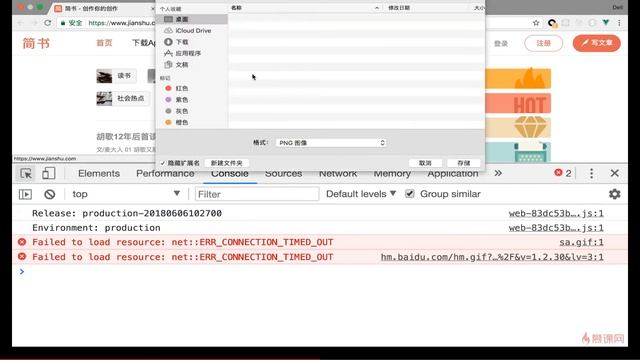Open first web-83dc53b js:1 link on Release row

click(x=556, y=213)
